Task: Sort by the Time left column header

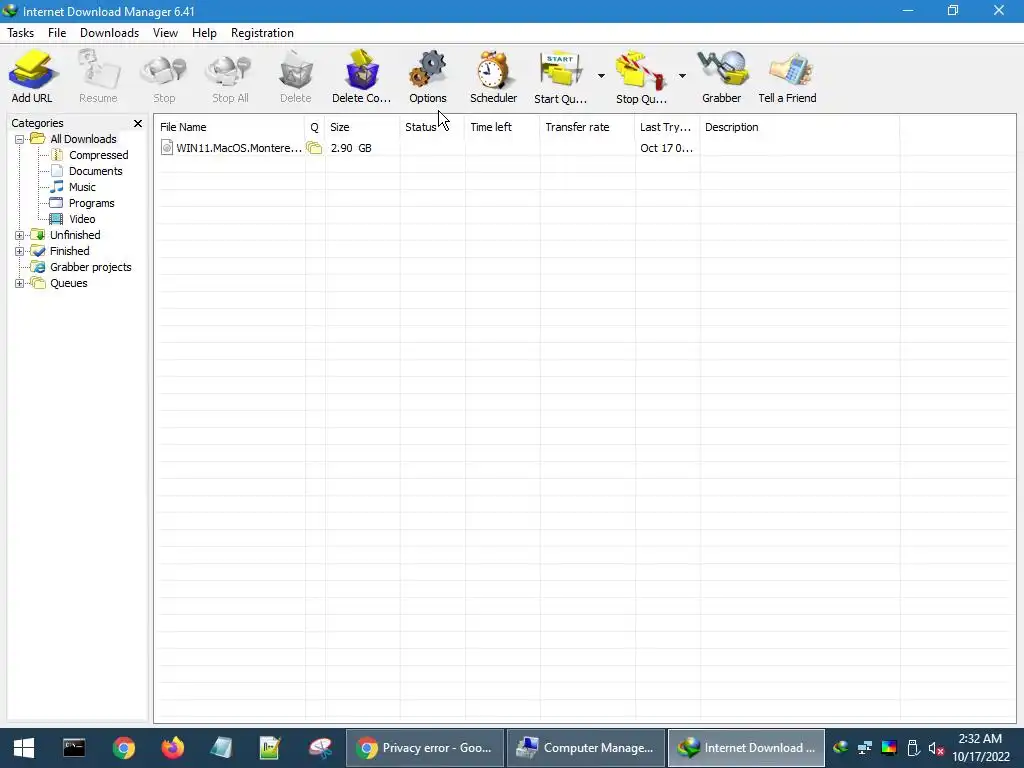Action: click(x=502, y=127)
